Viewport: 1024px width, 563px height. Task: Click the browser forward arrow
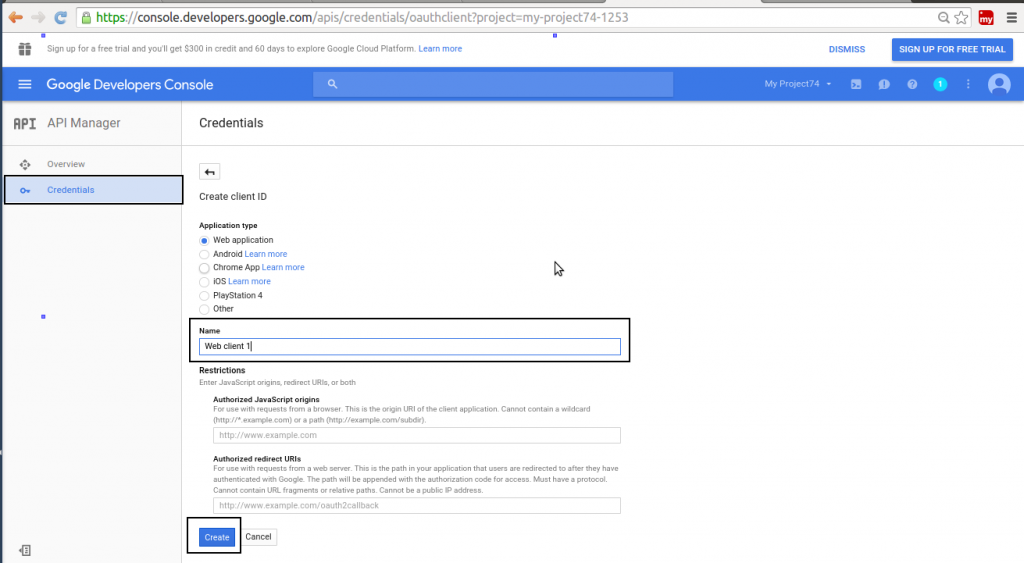[x=39, y=18]
